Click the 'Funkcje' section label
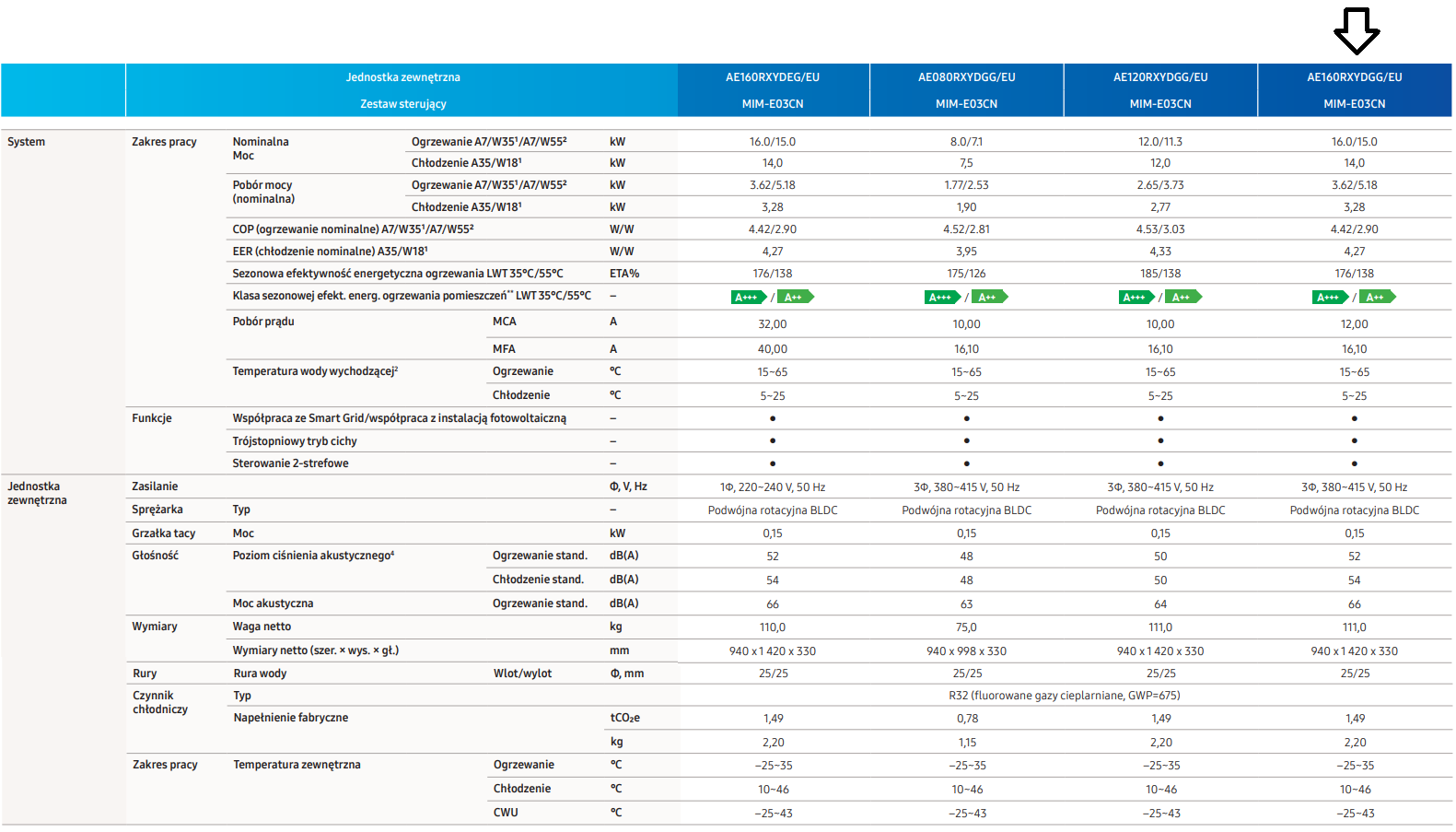The height and width of the screenshot is (832, 1456). click(152, 418)
